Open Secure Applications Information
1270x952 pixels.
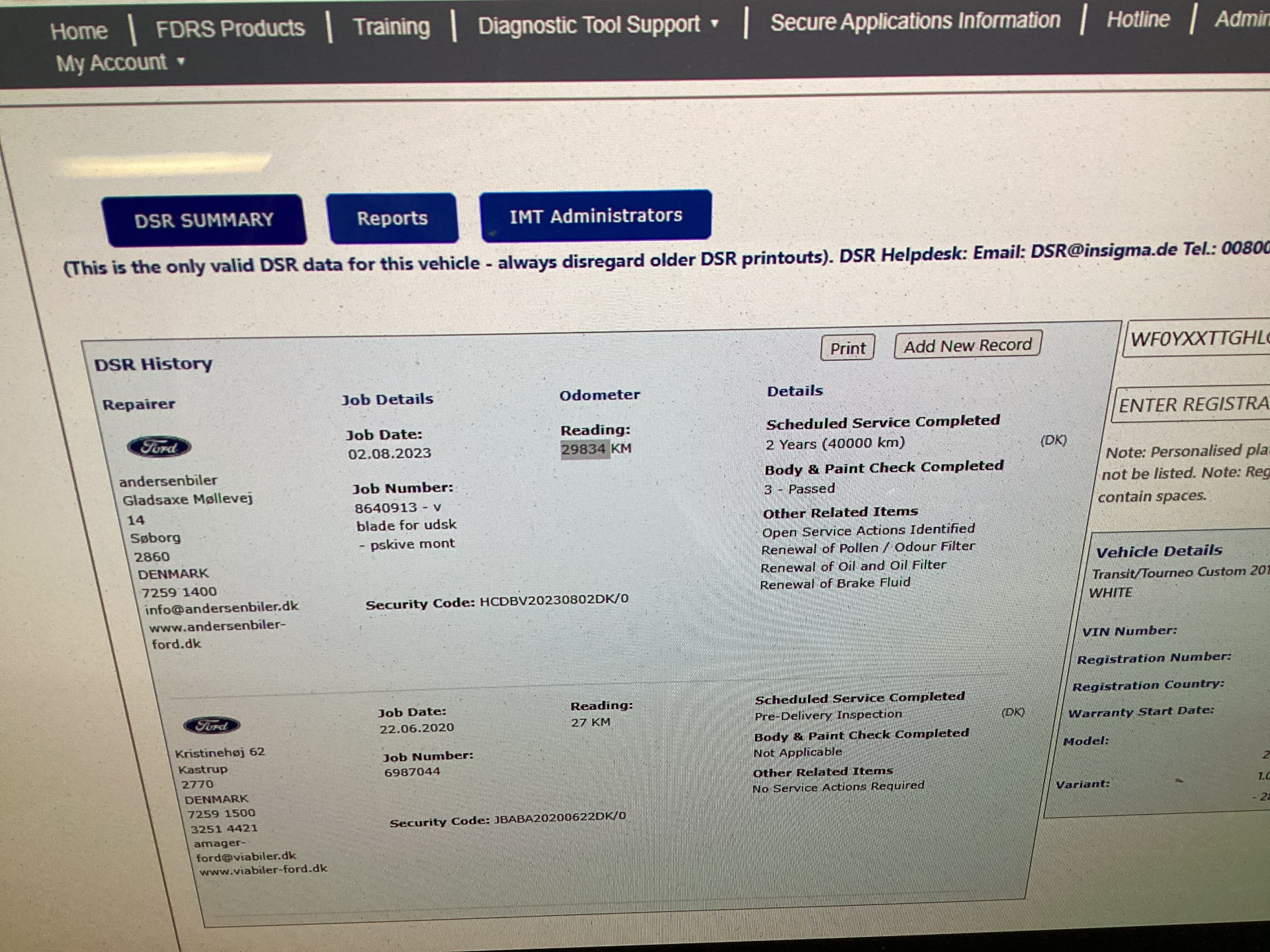click(x=915, y=20)
